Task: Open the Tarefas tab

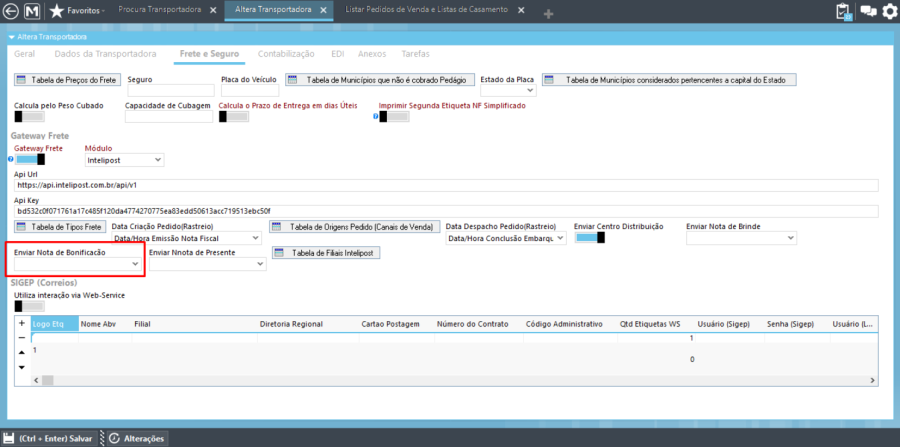Action: point(416,54)
